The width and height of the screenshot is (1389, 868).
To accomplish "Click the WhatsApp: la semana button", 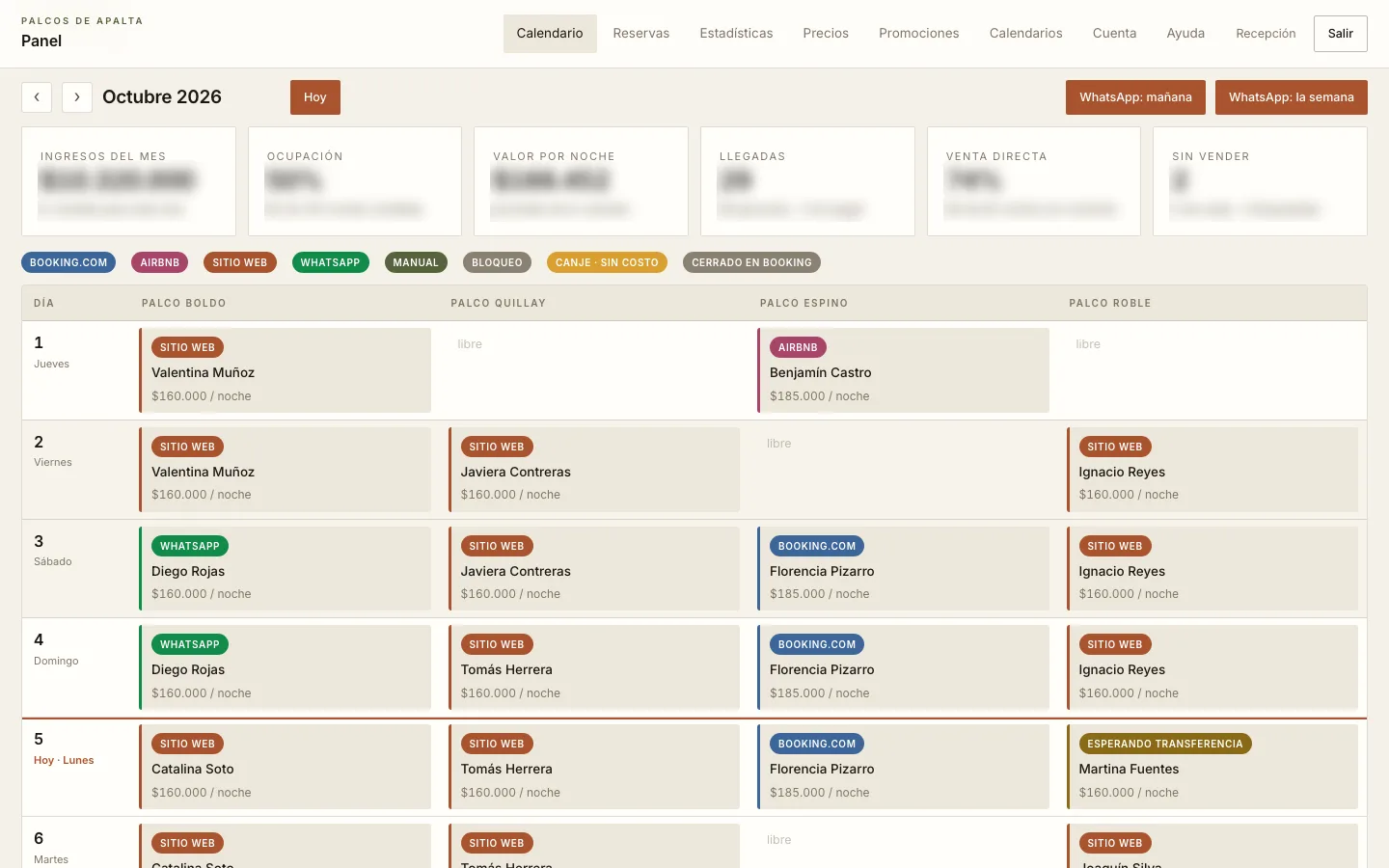I will tap(1292, 97).
